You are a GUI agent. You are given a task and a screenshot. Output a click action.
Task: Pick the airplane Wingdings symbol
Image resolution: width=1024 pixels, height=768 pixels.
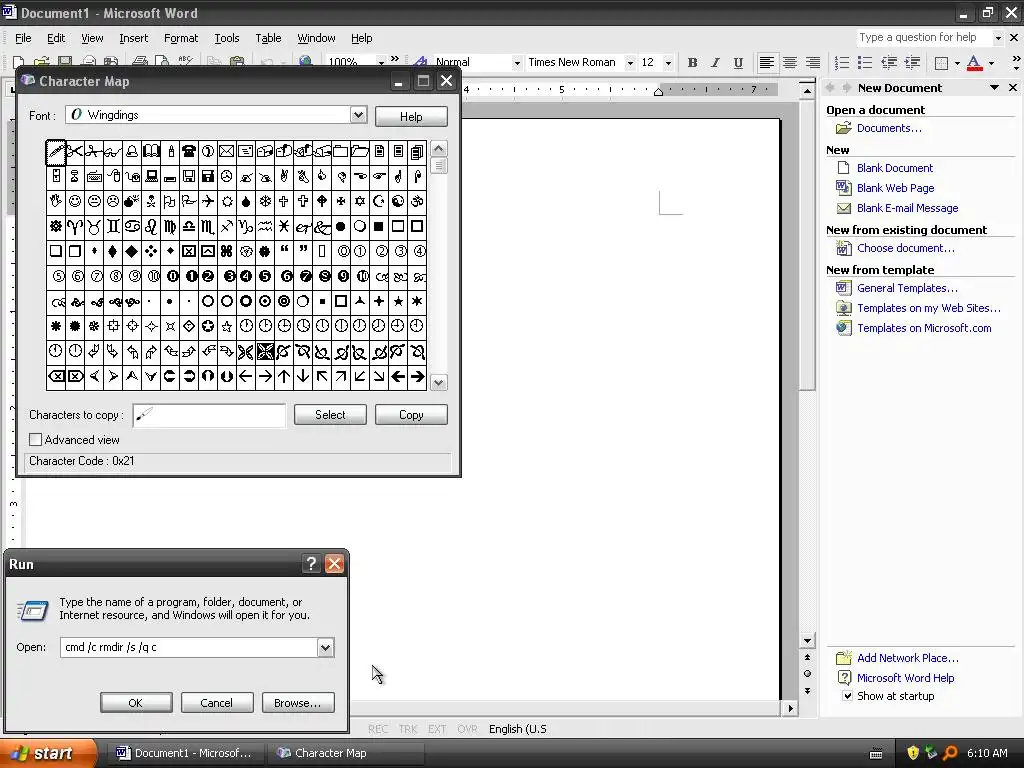[x=208, y=202]
